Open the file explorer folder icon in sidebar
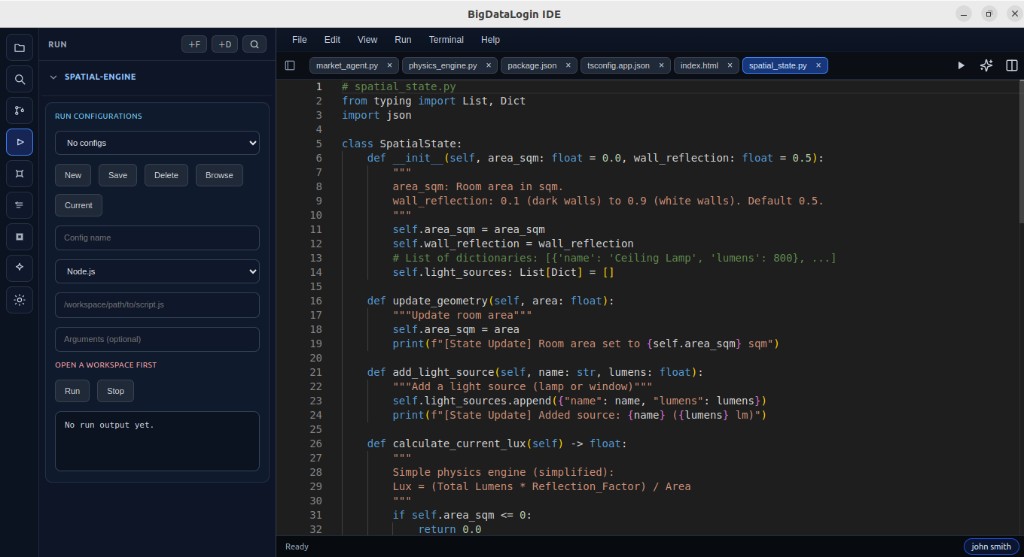The width and height of the screenshot is (1024, 557). click(20, 48)
